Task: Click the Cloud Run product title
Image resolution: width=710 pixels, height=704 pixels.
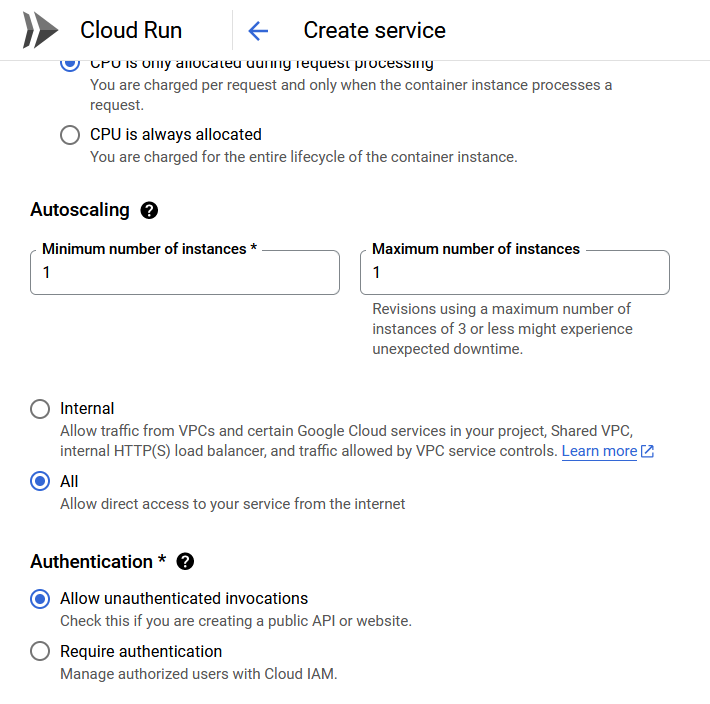Action: [131, 30]
